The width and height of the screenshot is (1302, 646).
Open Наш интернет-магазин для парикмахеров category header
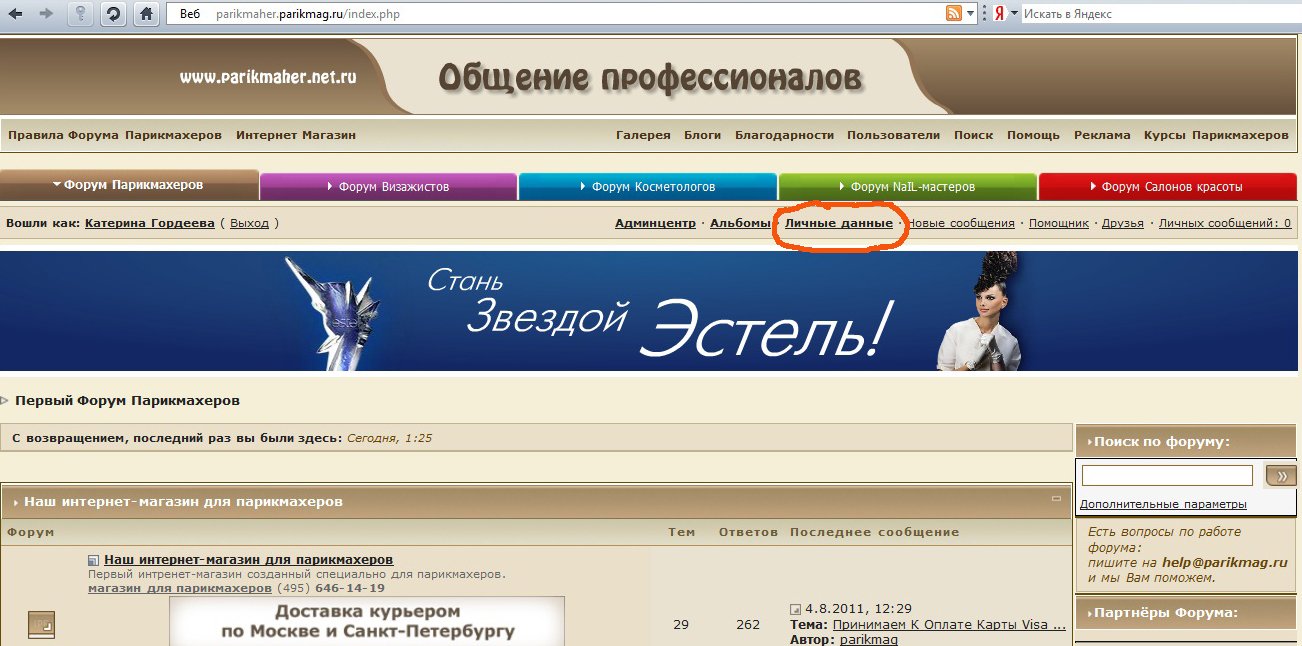pos(183,502)
